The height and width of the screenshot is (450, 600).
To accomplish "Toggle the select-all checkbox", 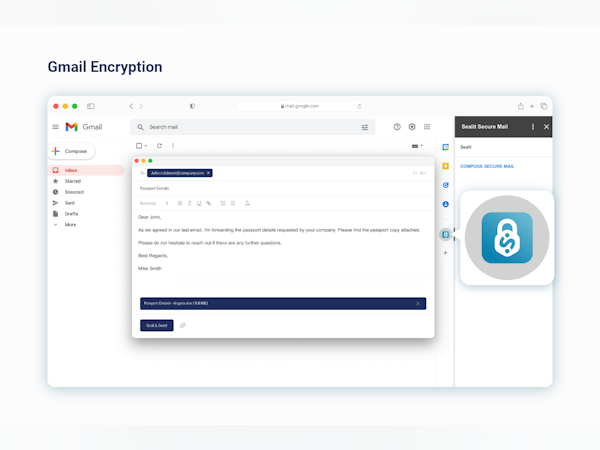I will pyautogui.click(x=139, y=146).
